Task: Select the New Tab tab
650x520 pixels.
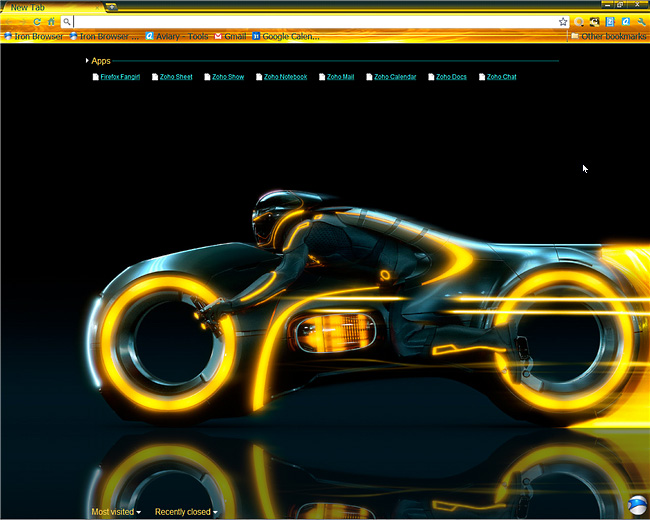Action: click(x=50, y=7)
